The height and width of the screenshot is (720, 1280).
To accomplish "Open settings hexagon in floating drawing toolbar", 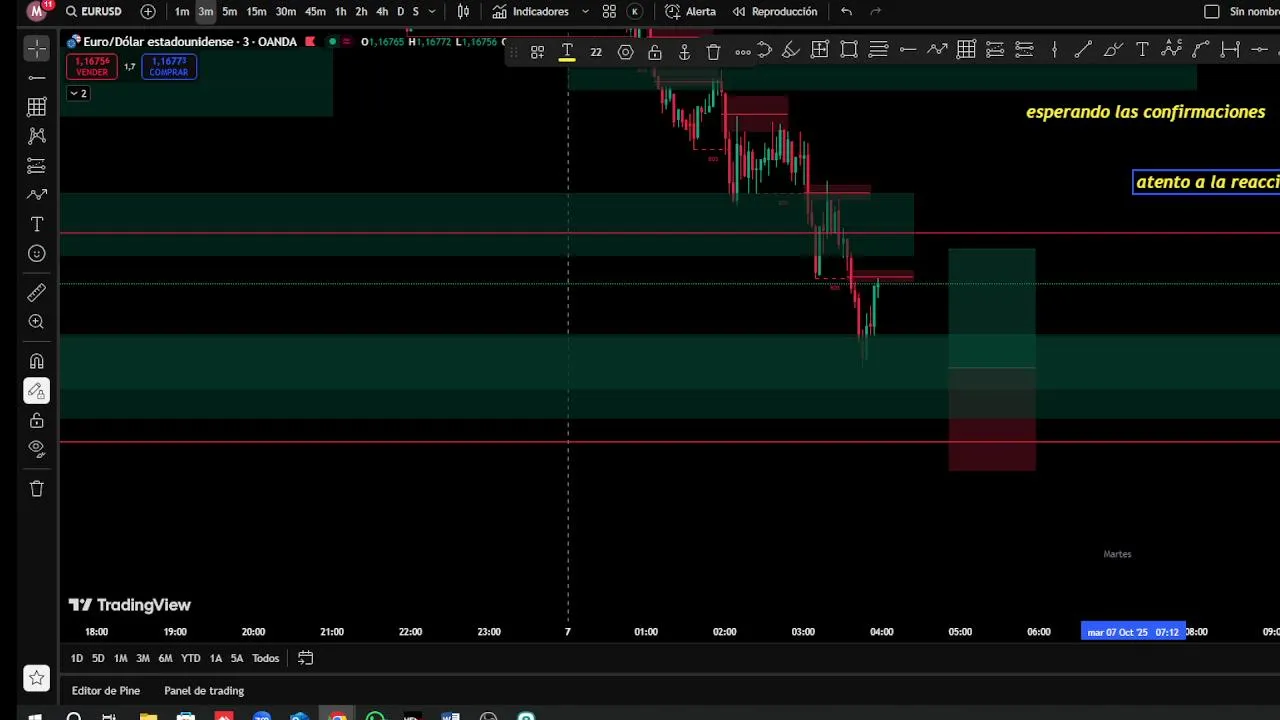I will [x=625, y=52].
